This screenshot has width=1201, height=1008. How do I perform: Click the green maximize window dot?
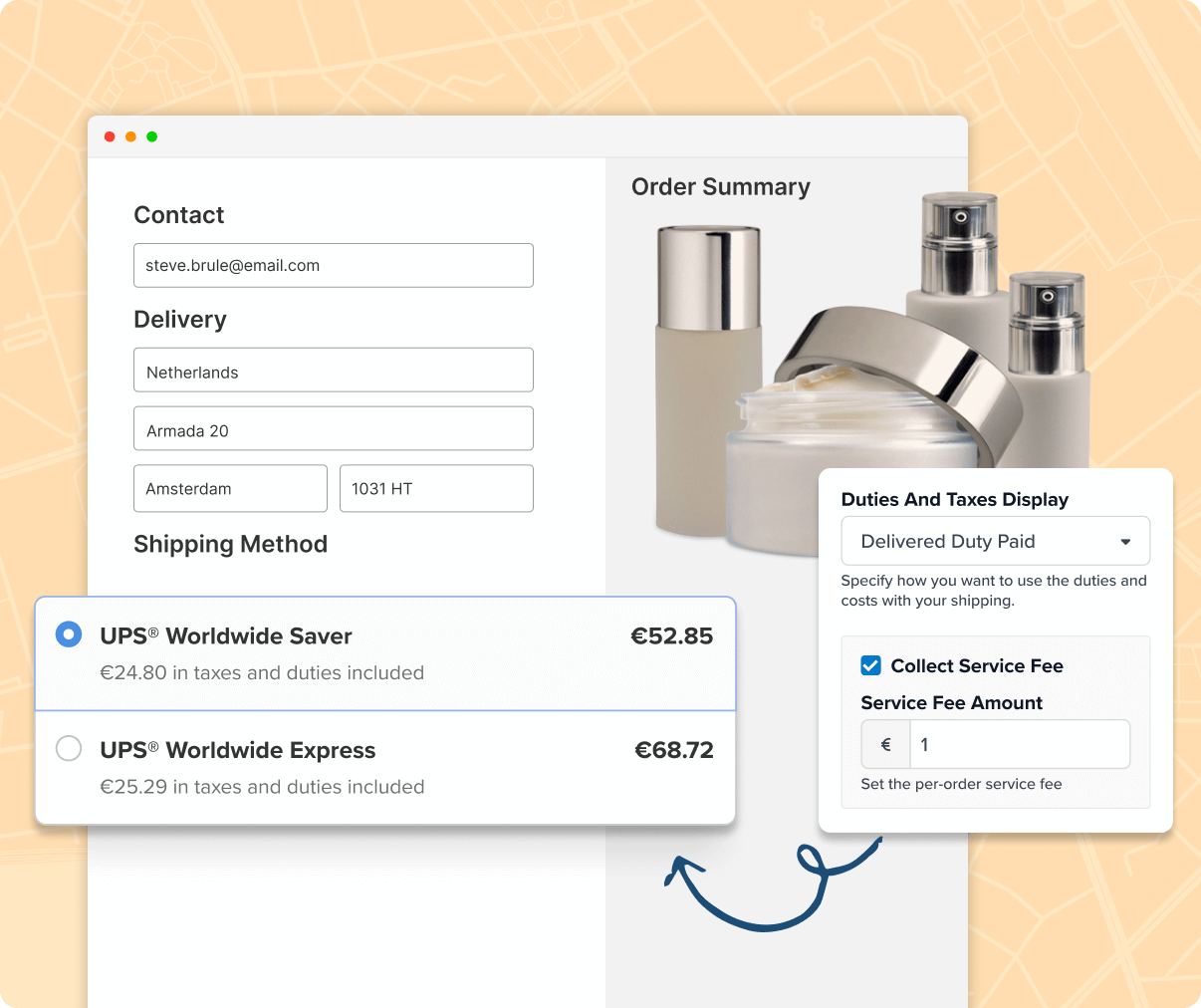click(x=151, y=136)
